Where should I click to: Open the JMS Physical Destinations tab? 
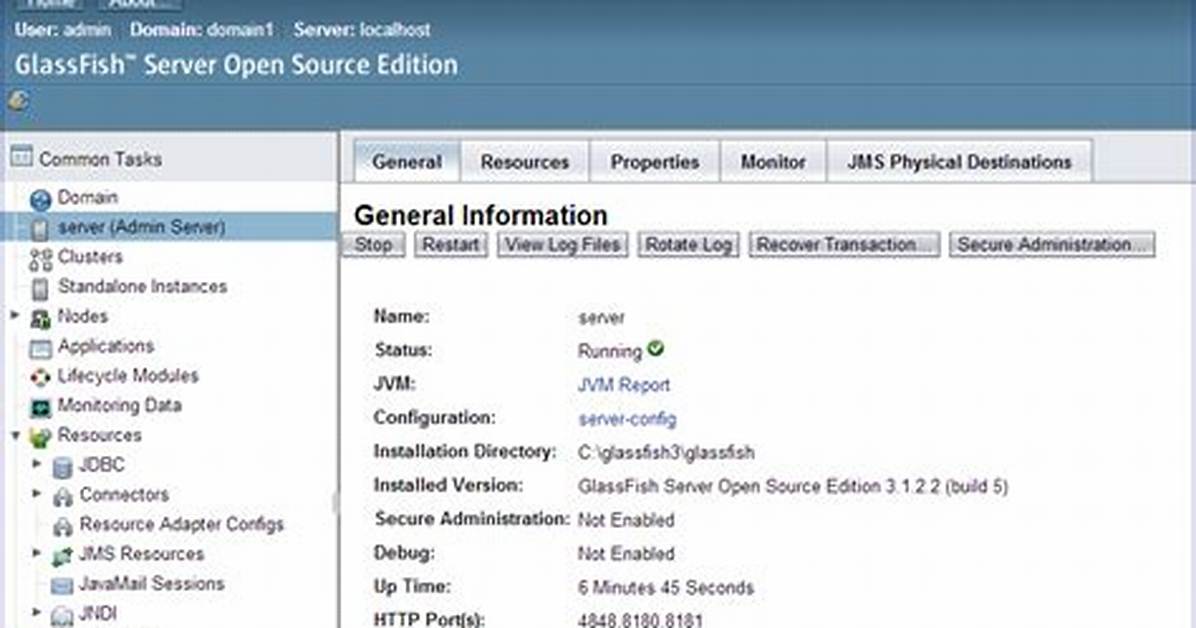pos(960,161)
